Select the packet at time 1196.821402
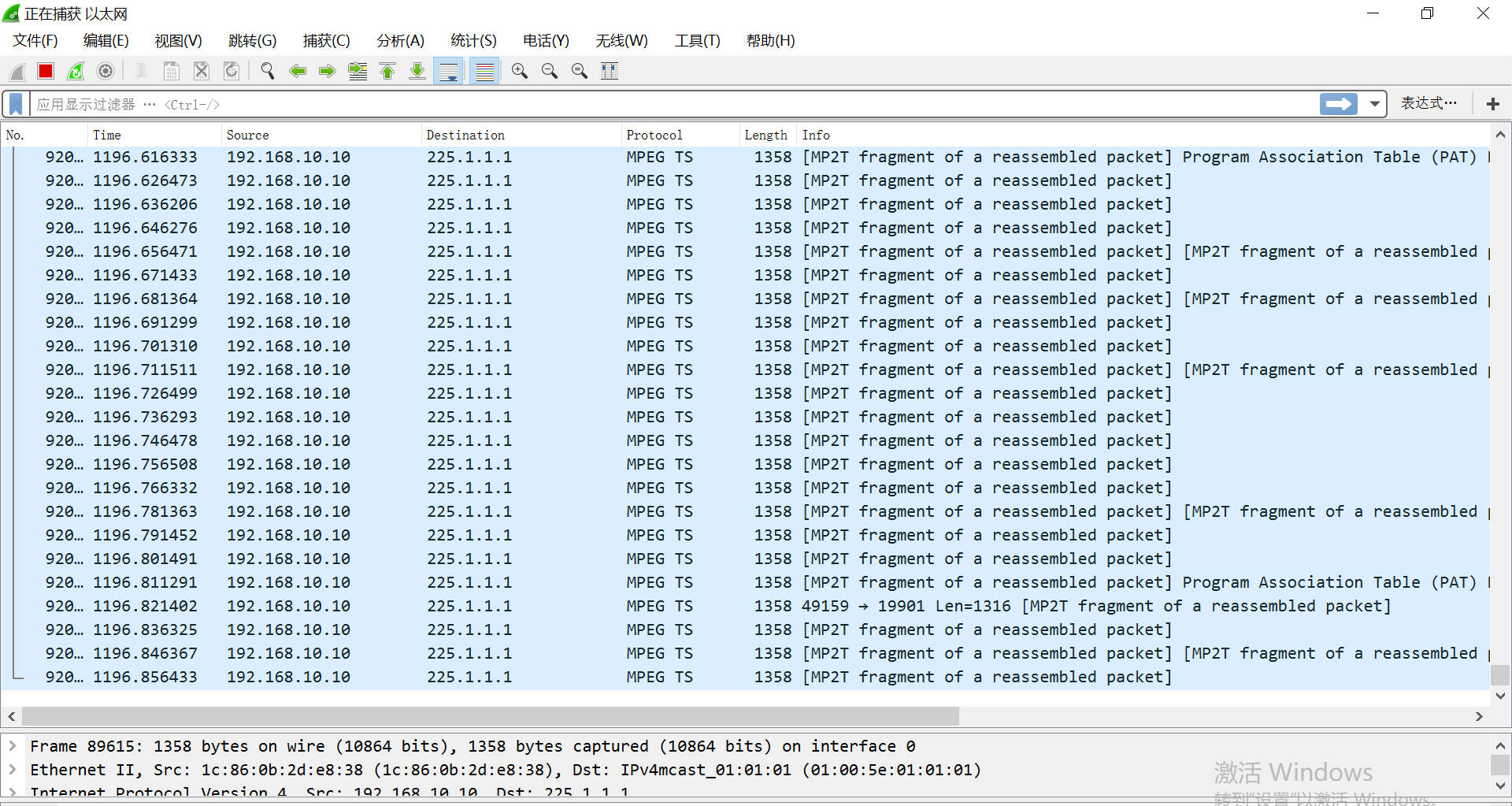The height and width of the screenshot is (806, 1512). click(746, 607)
